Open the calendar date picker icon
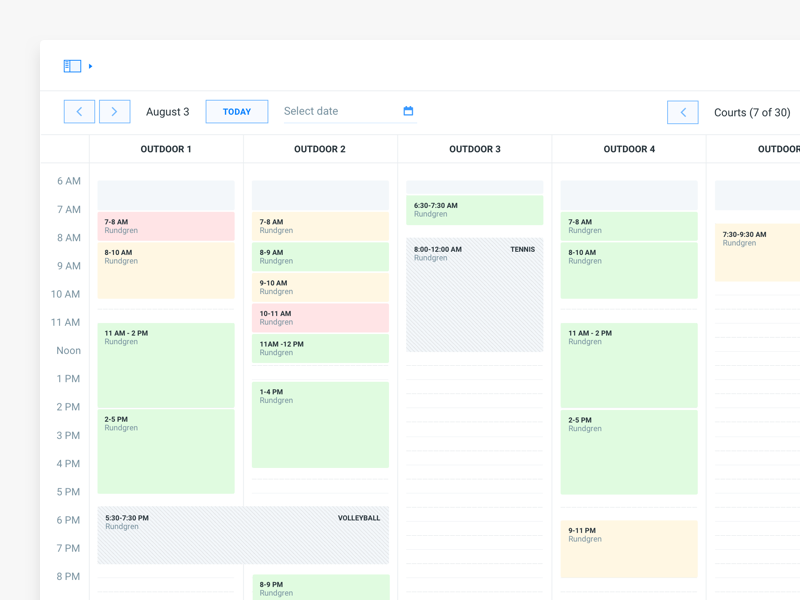800x600 pixels. [x=408, y=111]
